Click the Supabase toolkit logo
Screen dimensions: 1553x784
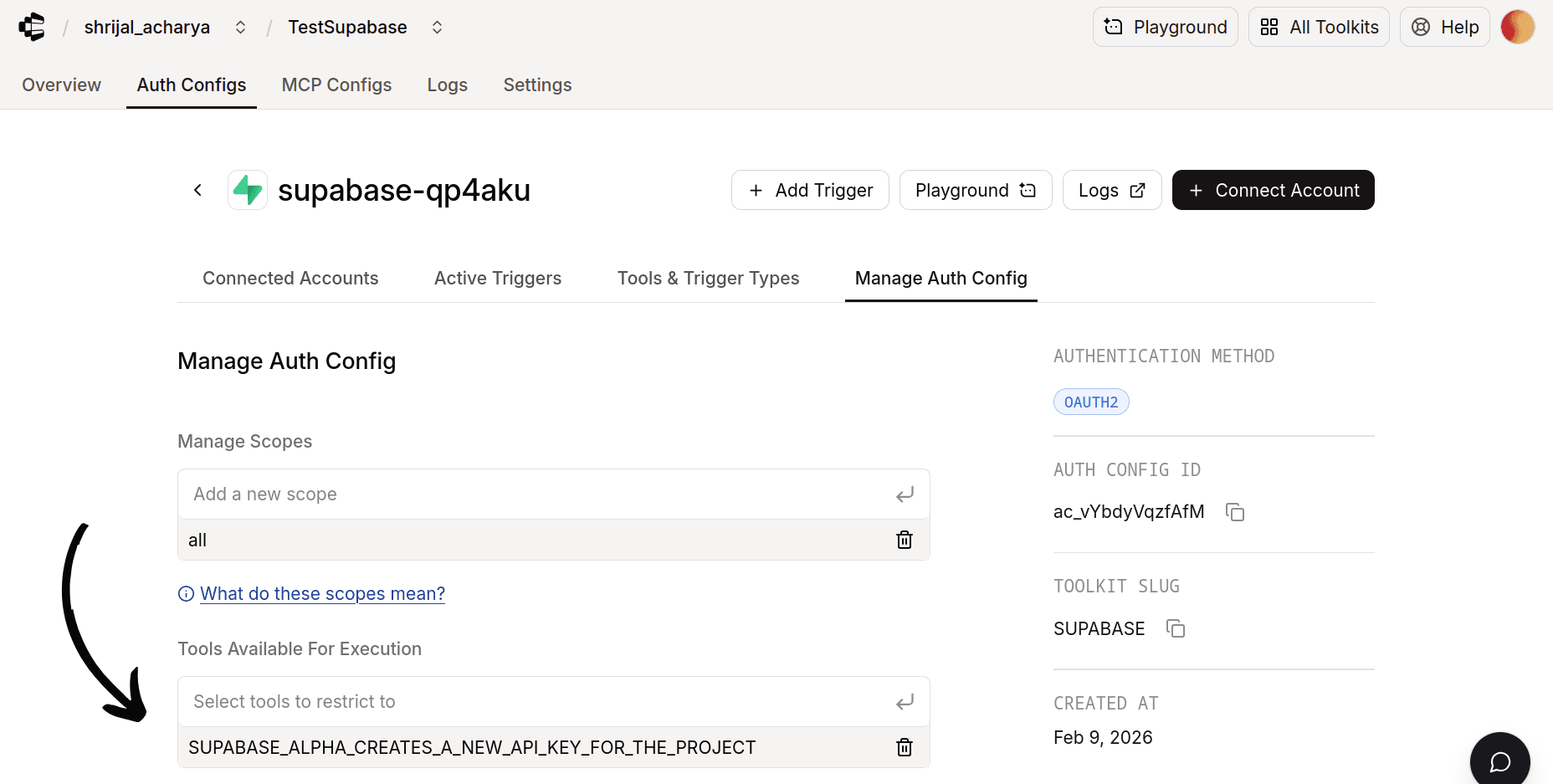[248, 190]
